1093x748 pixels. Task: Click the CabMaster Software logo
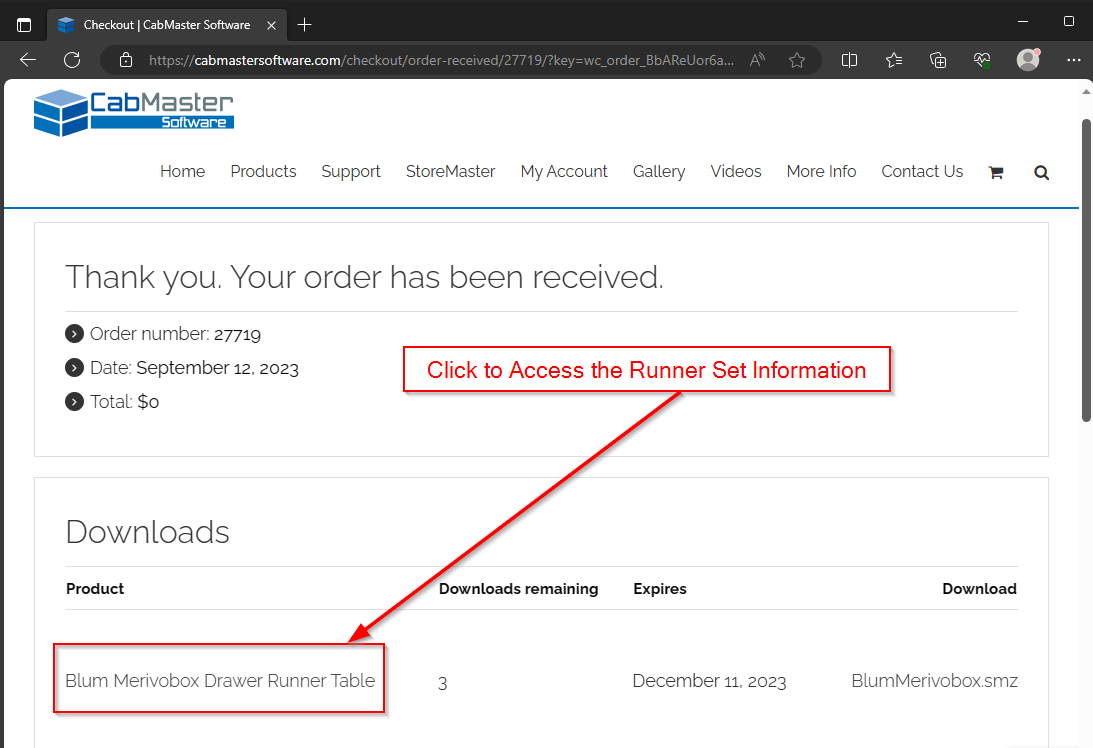pyautogui.click(x=134, y=112)
